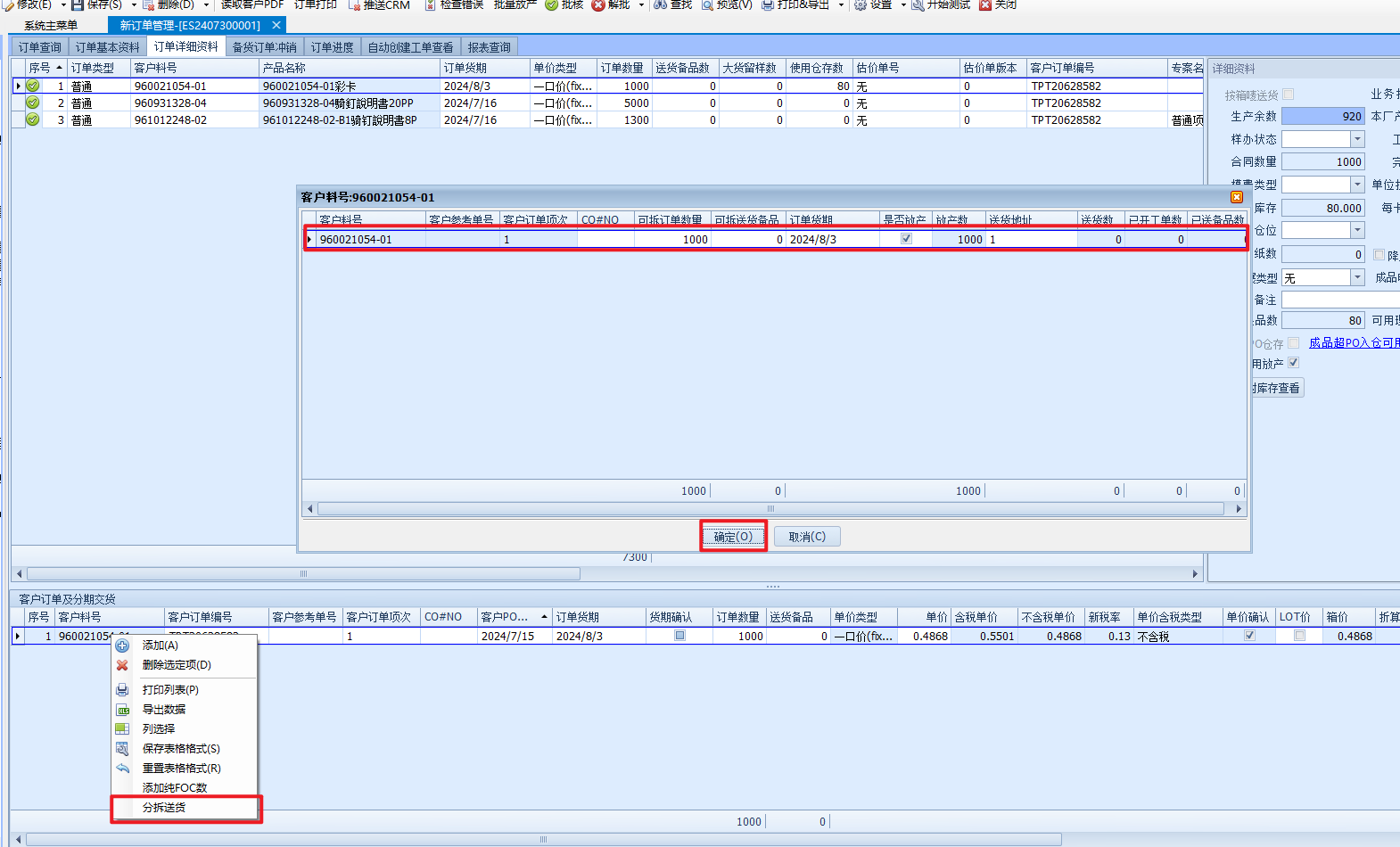Image resolution: width=1400 pixels, height=847 pixels.
Task: Click the green status icon of order row 3
Action: click(33, 119)
